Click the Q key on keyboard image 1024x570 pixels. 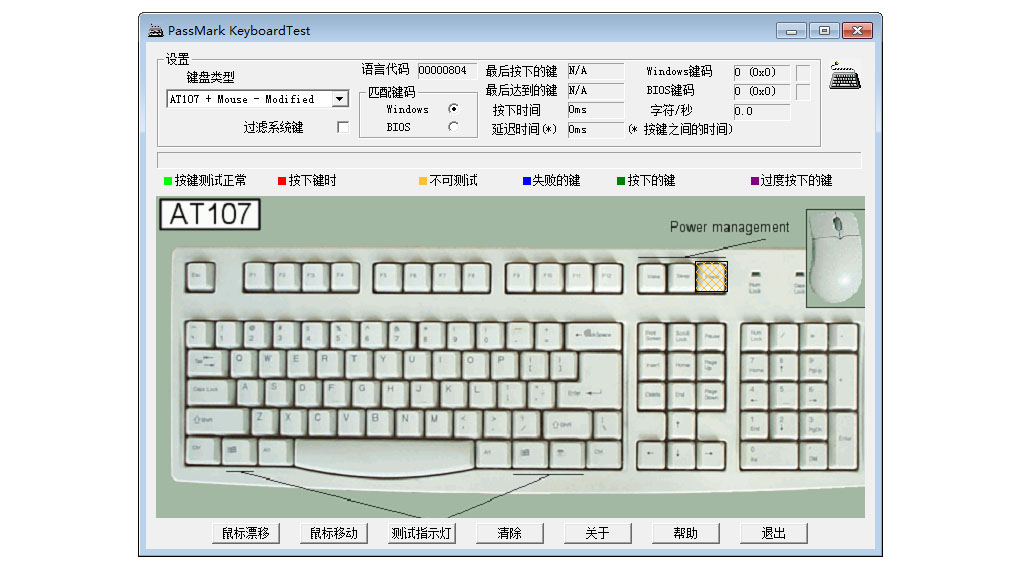pos(242,363)
